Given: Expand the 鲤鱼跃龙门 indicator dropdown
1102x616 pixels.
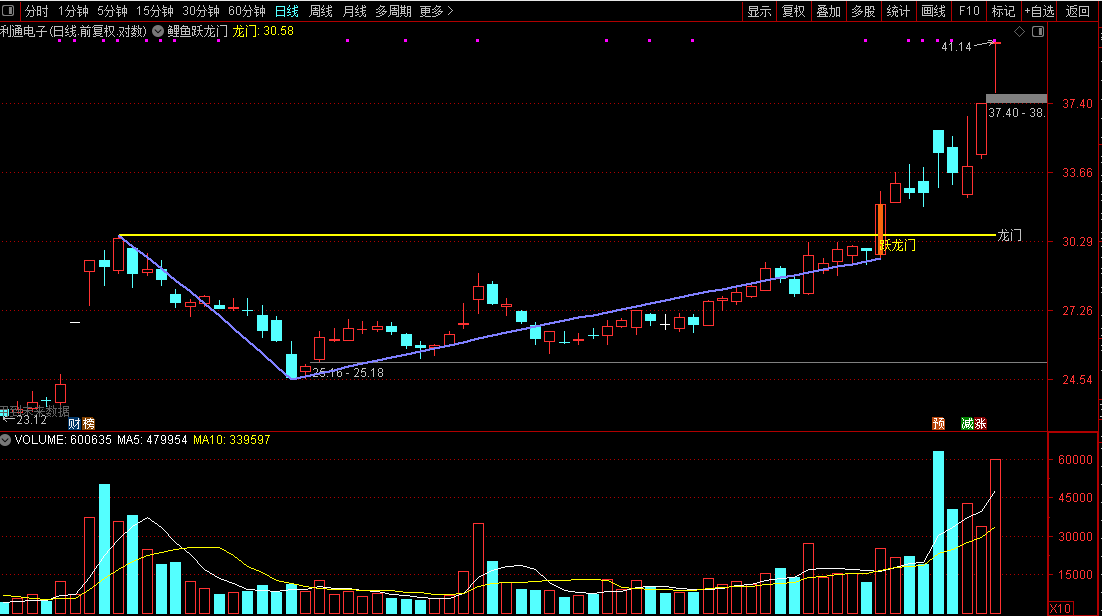Looking at the screenshot, I should coord(158,31).
